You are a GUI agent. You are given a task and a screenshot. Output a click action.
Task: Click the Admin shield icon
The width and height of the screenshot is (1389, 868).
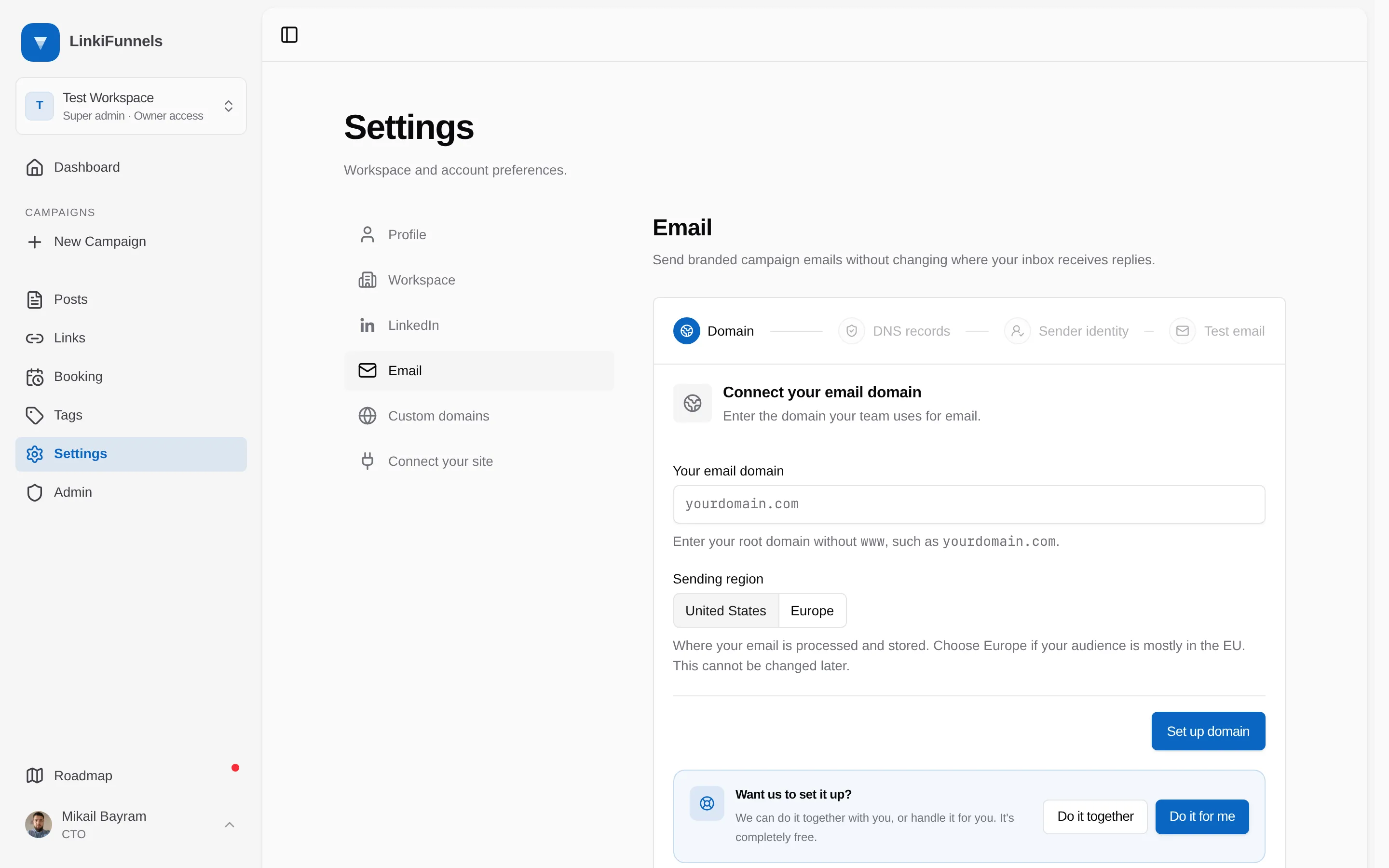point(34,492)
